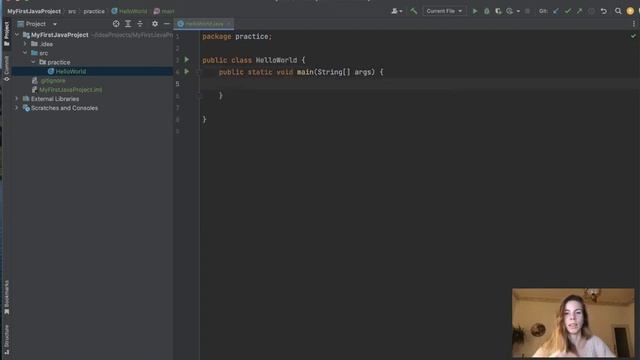Run class HelloWorld via gutter arrow

point(187,60)
